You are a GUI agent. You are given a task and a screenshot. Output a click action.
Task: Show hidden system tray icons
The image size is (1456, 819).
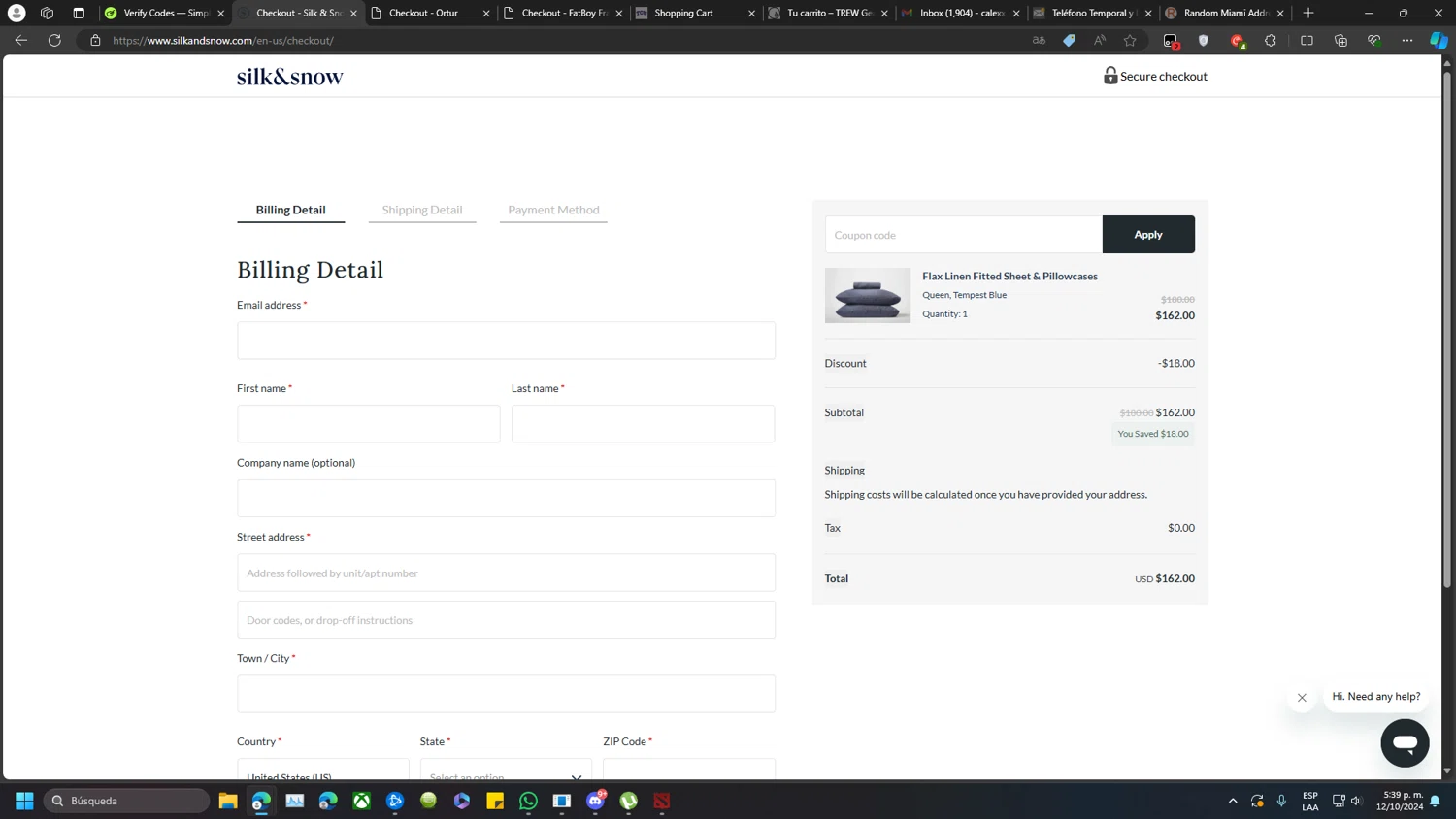click(x=1233, y=801)
